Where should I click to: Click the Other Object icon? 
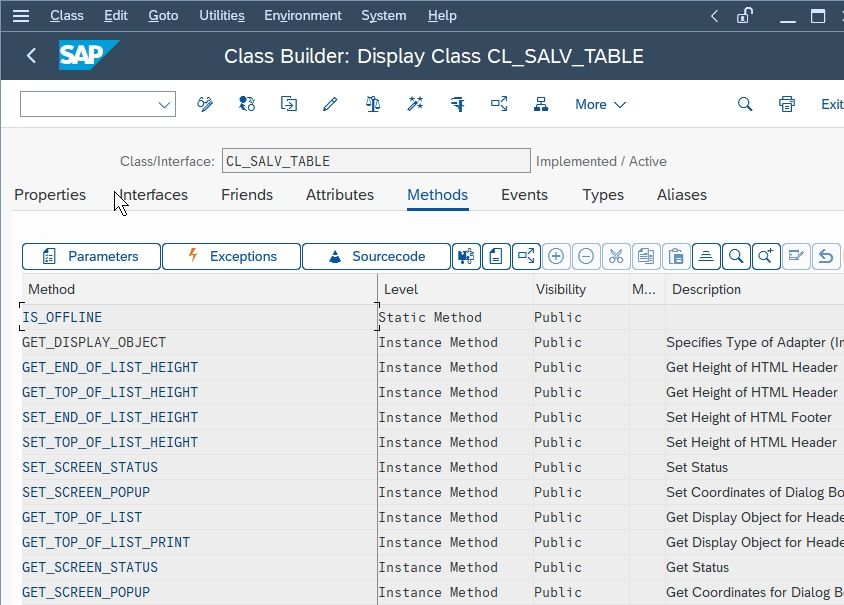tap(289, 104)
